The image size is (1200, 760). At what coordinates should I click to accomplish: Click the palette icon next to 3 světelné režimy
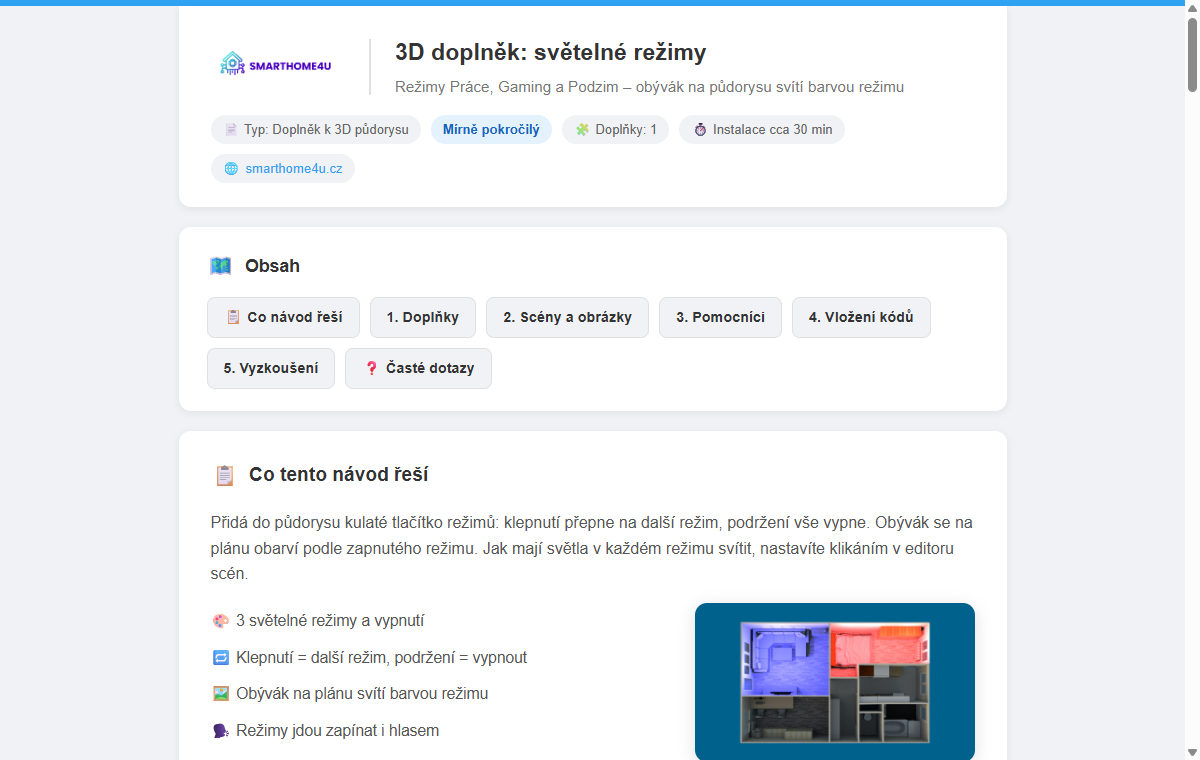pos(221,621)
